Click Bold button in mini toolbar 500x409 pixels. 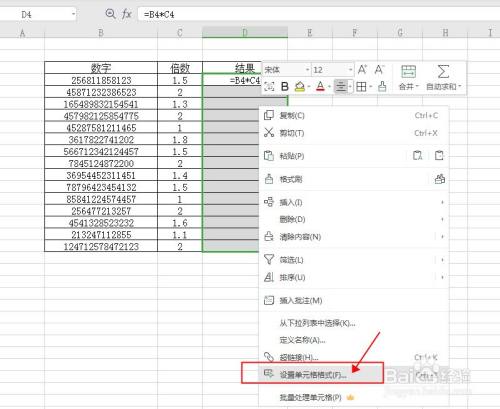[285, 87]
